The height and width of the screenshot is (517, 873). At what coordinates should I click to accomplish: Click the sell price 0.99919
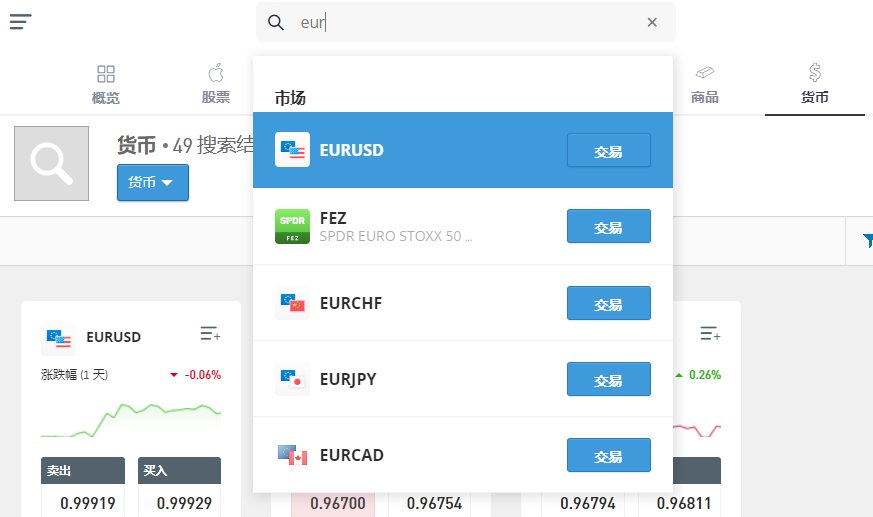[x=87, y=503]
